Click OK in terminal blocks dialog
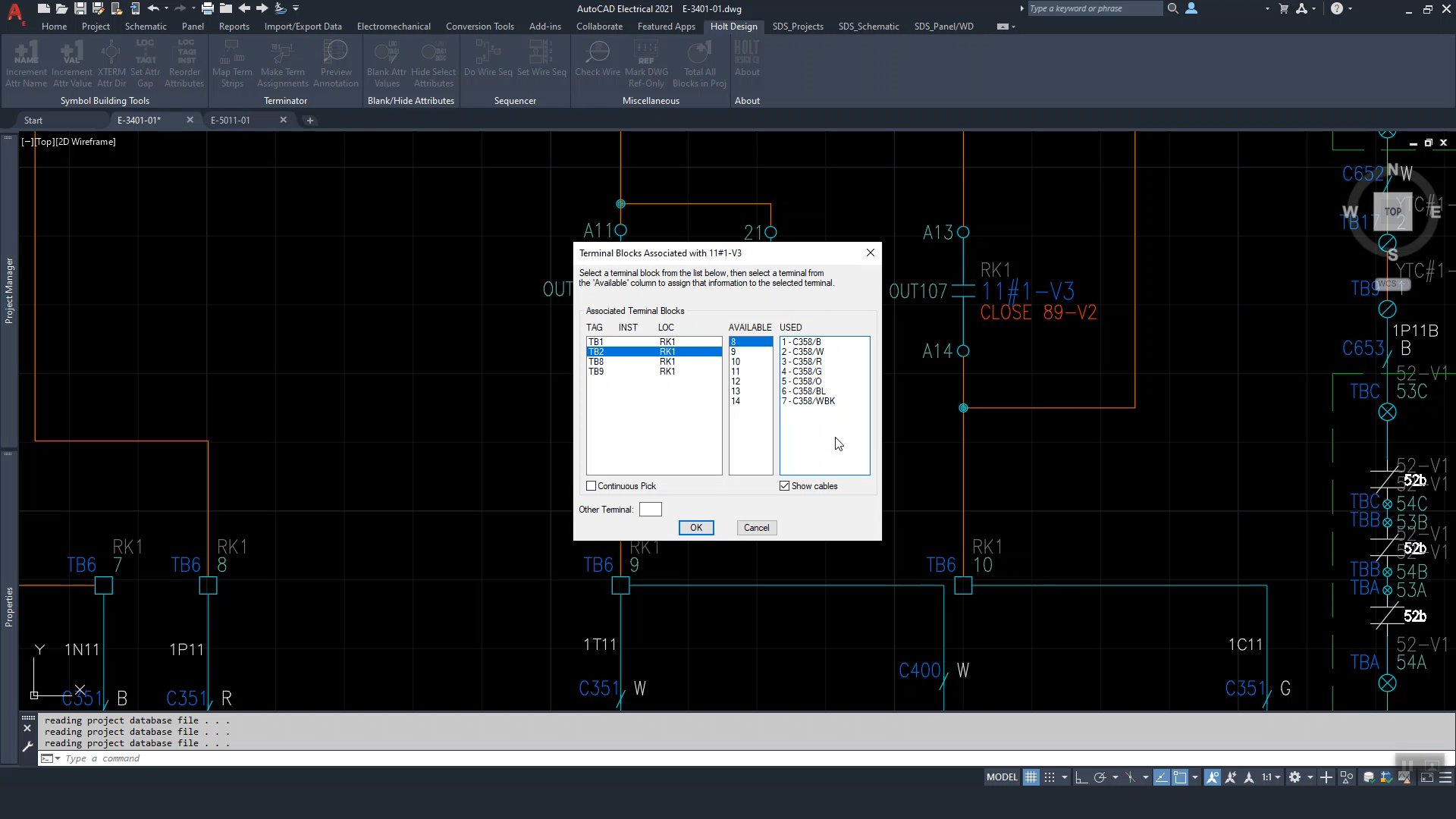Viewport: 1456px width, 819px height. click(695, 528)
